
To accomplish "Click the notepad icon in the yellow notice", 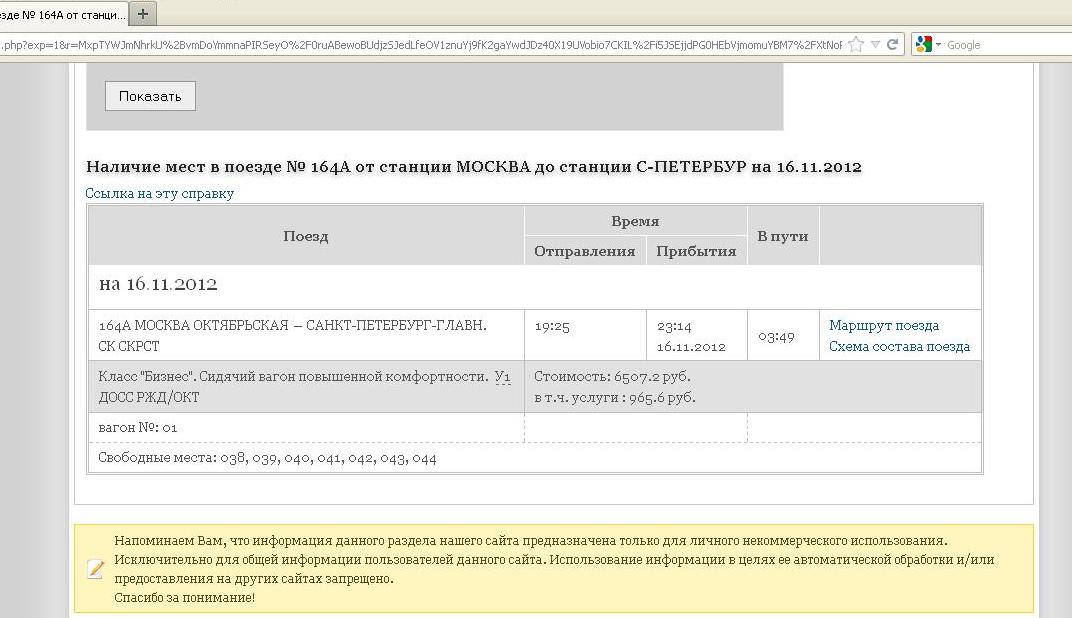I will click(96, 569).
